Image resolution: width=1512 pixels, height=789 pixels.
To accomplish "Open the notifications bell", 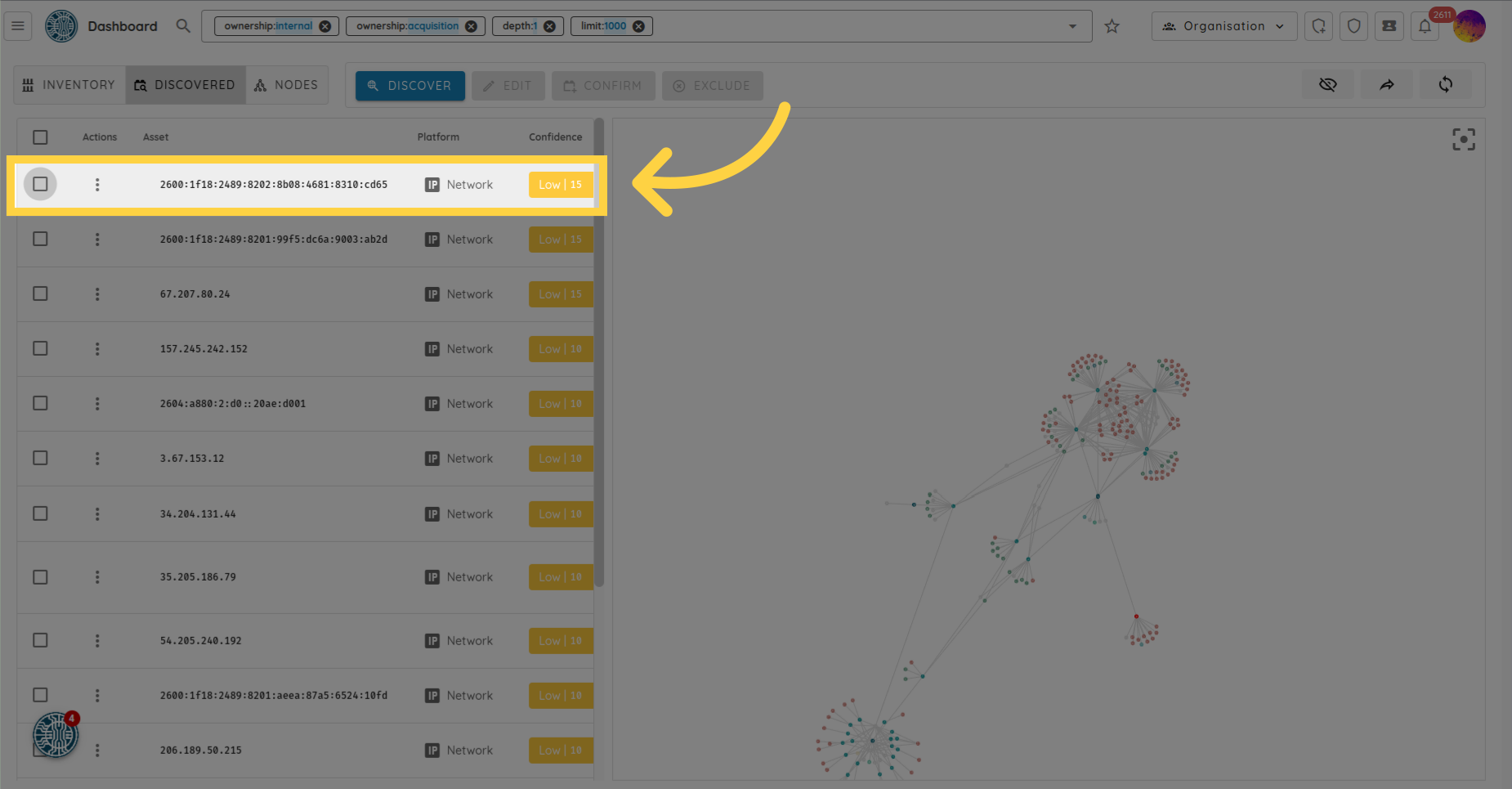I will tap(1425, 26).
